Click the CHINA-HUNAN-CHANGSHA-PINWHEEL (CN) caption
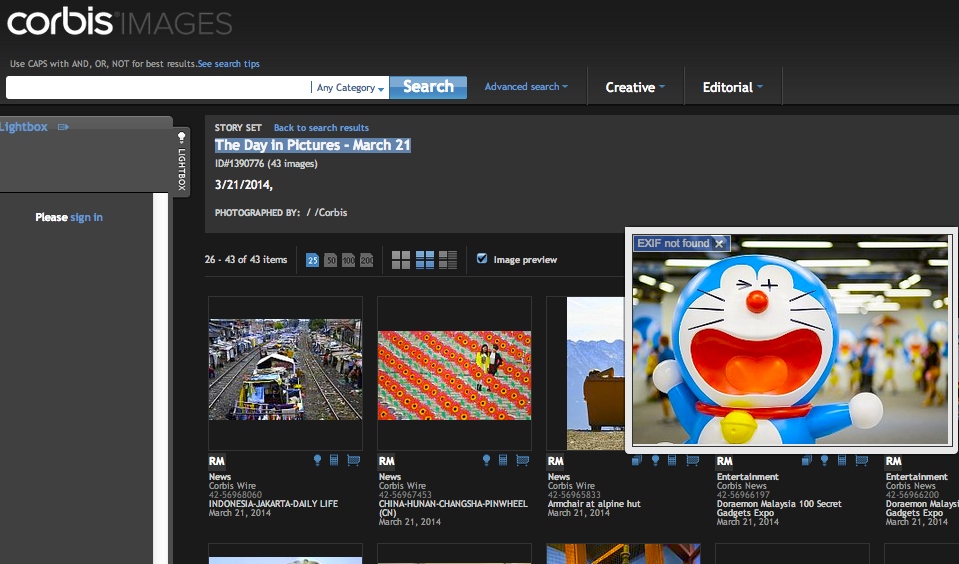959x564 pixels. pyautogui.click(x=453, y=508)
